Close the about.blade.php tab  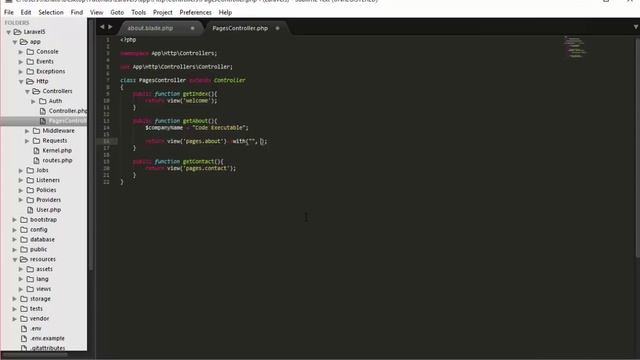pos(192,28)
